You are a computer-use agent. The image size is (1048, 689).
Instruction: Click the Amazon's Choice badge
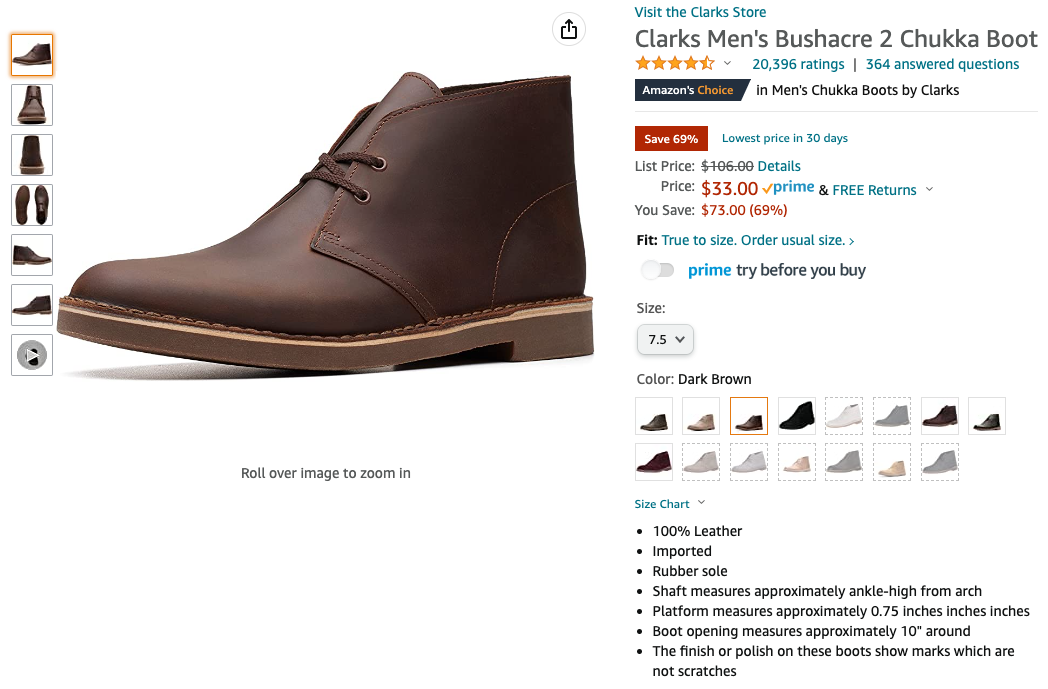point(690,90)
